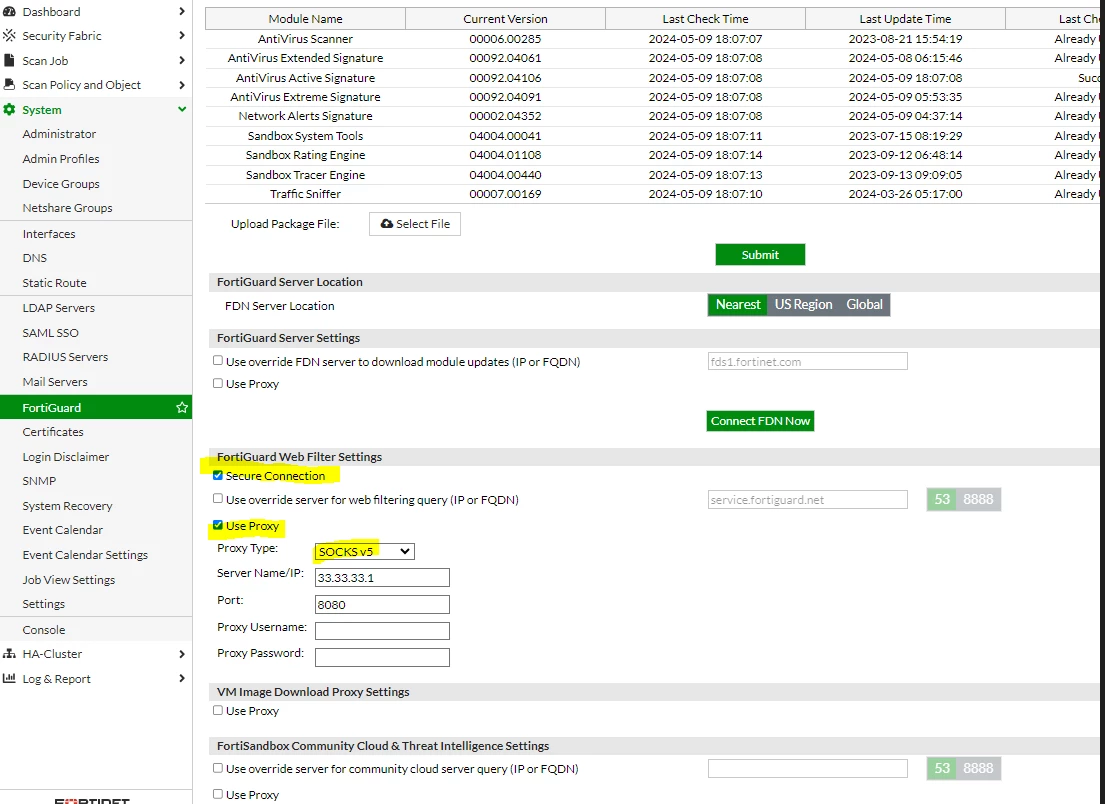Enable override server for web filtering query
The height and width of the screenshot is (804, 1105).
[x=218, y=499]
